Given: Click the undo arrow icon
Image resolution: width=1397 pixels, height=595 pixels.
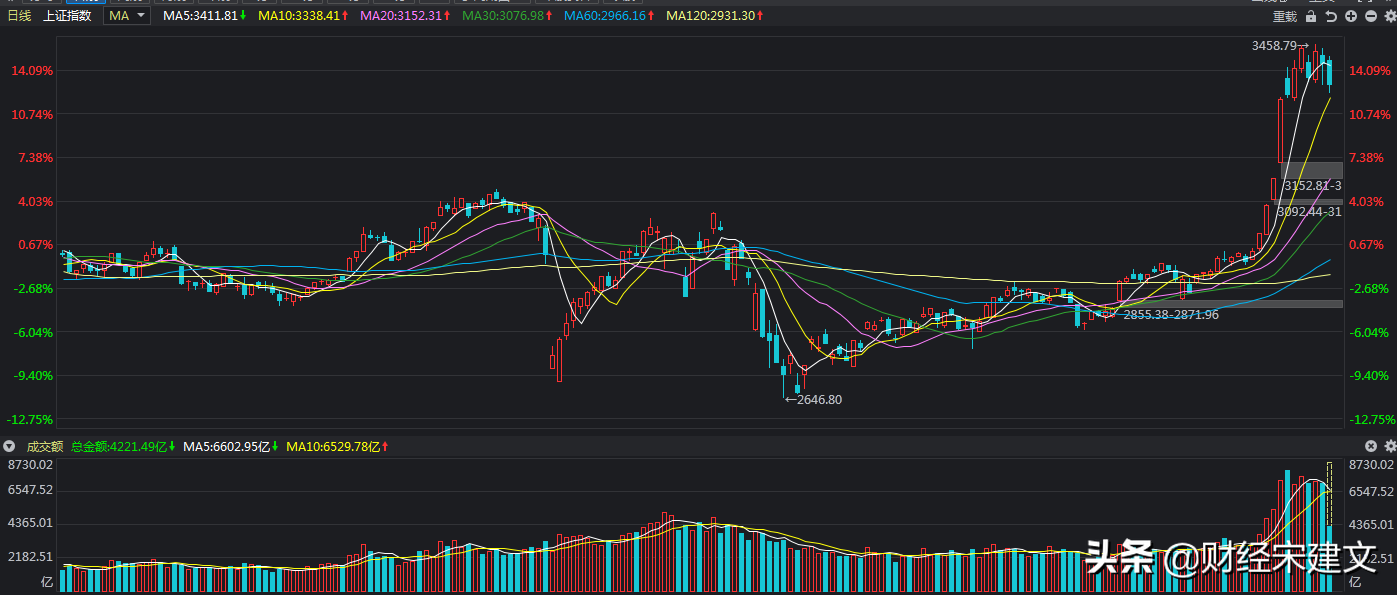Looking at the screenshot, I should pos(1331,16).
